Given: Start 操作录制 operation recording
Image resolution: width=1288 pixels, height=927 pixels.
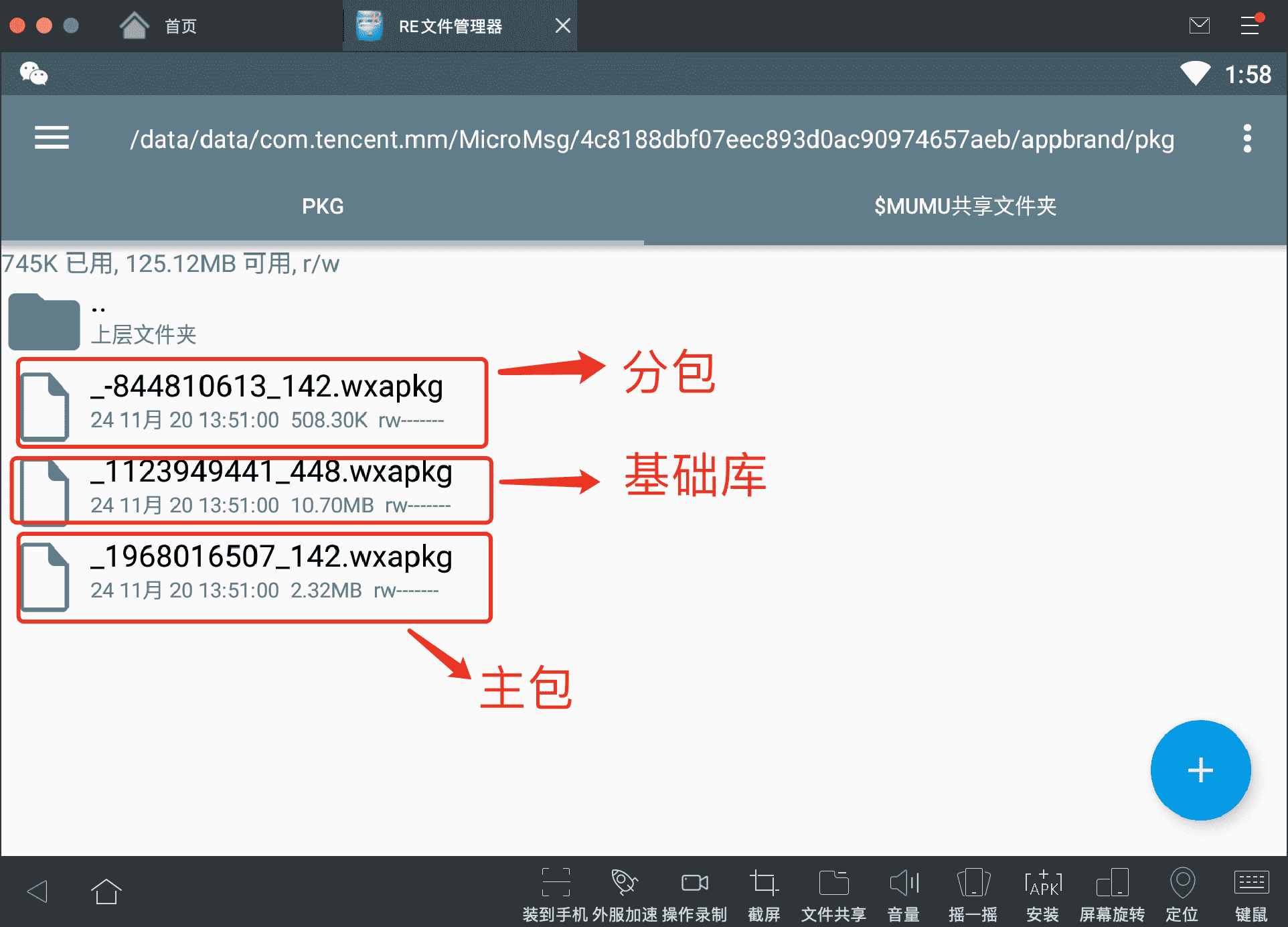Looking at the screenshot, I should [x=694, y=895].
